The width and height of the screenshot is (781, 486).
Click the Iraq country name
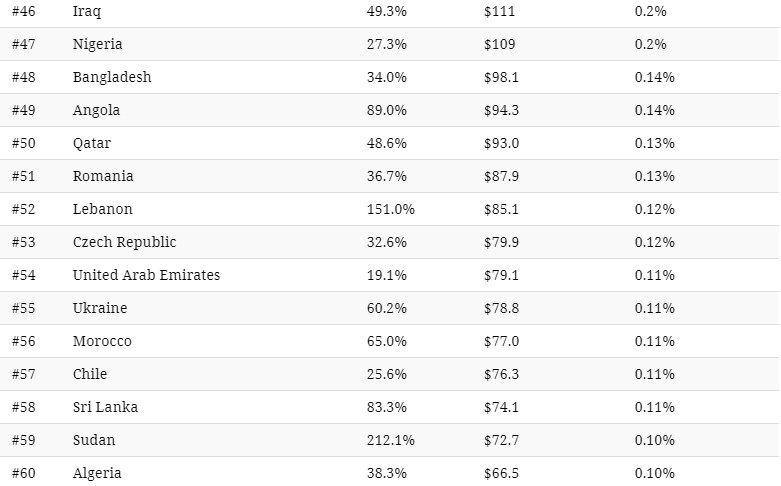click(x=87, y=11)
